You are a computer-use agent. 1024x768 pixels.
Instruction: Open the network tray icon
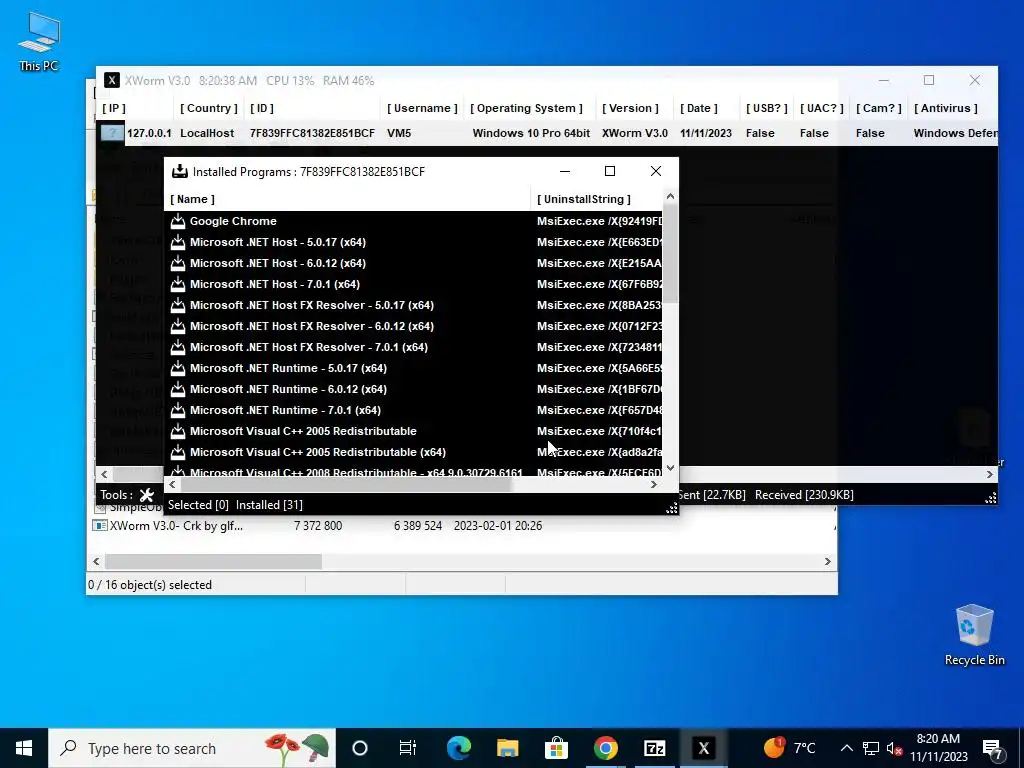click(871, 748)
